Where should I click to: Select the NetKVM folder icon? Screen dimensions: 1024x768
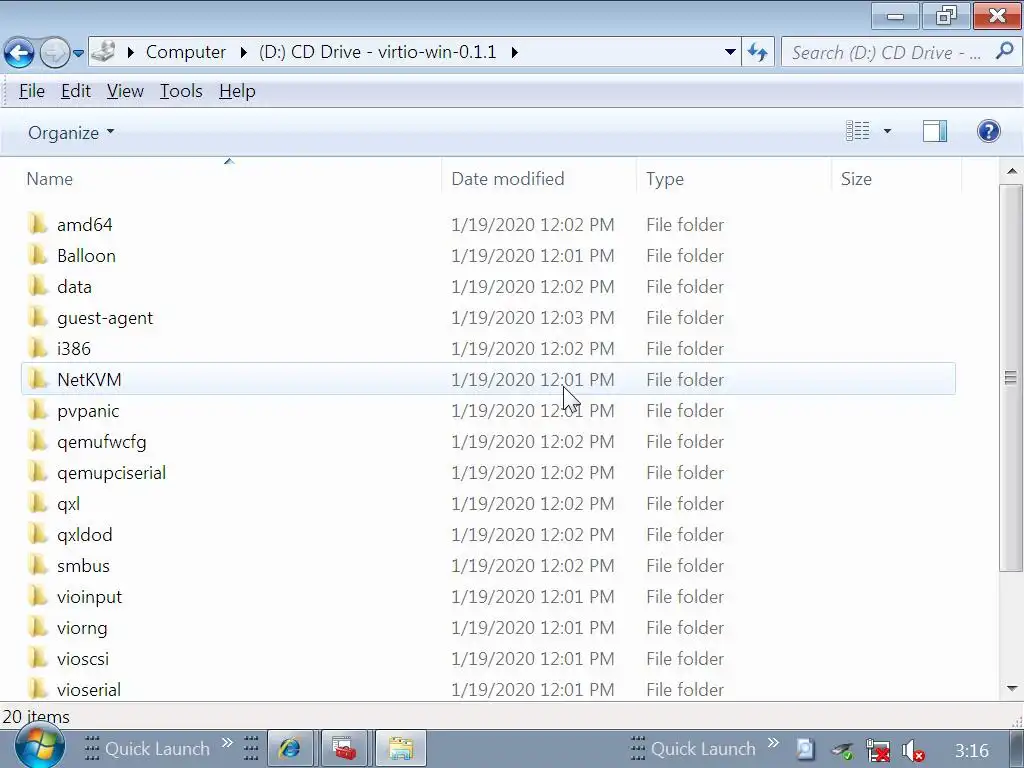[38, 379]
